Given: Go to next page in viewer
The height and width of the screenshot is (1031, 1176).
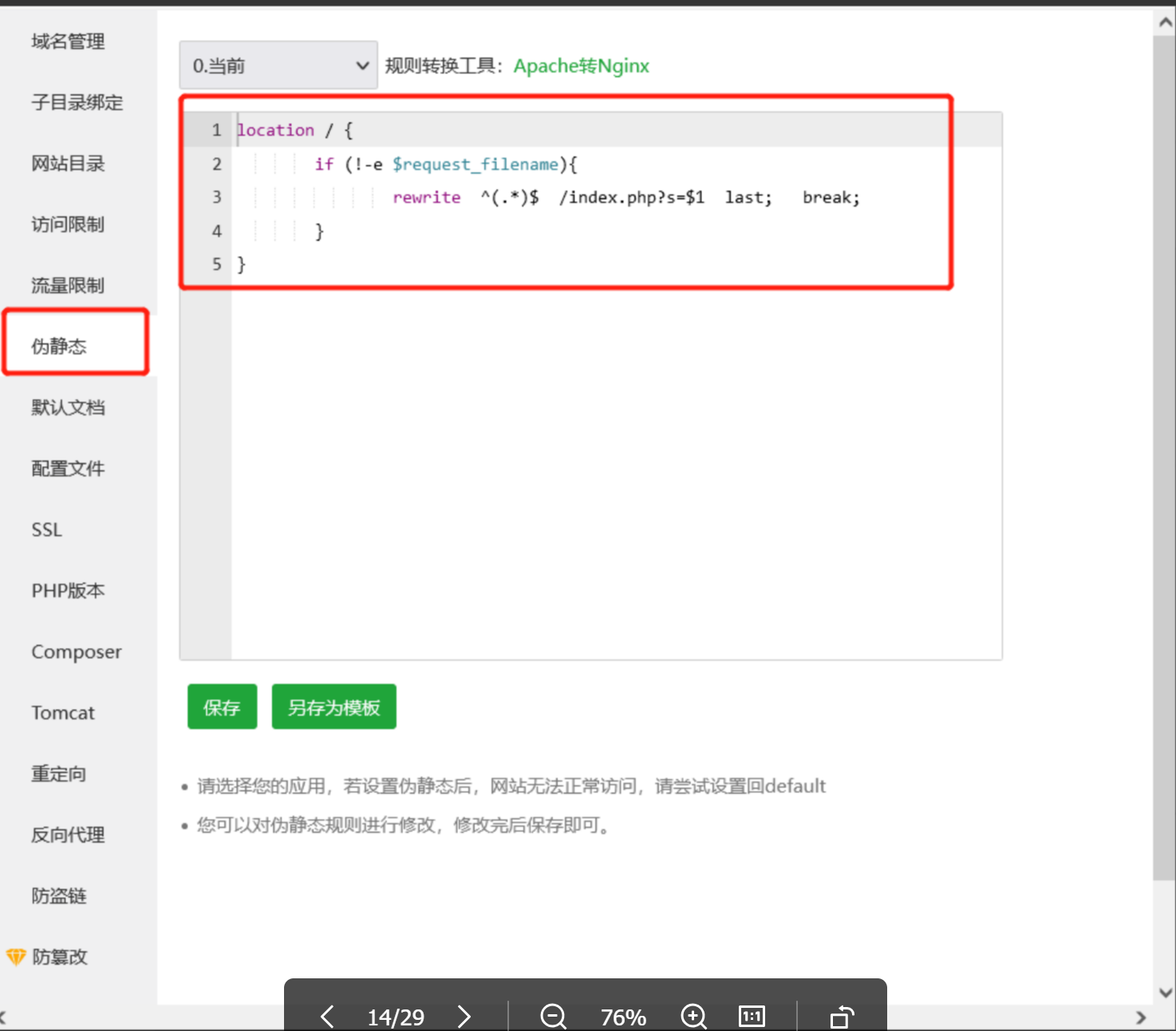Looking at the screenshot, I should pos(464,1017).
